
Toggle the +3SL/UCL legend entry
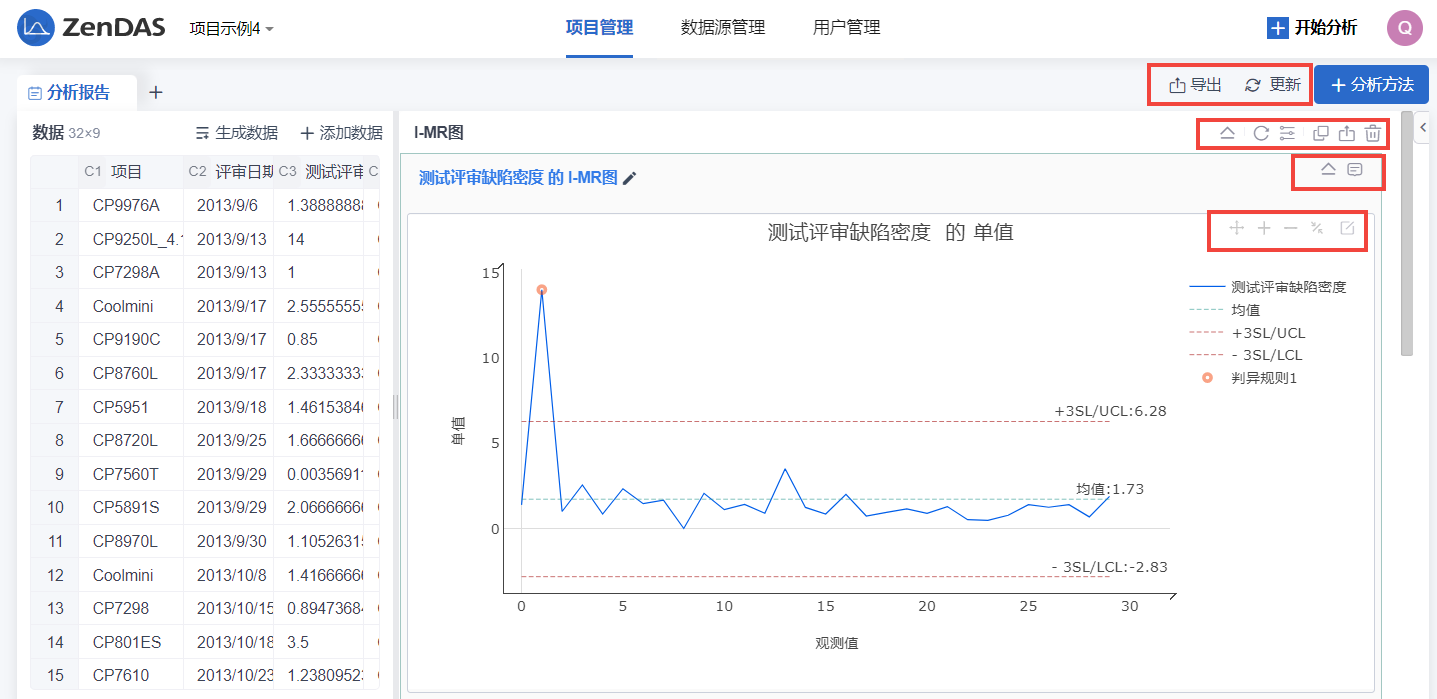pos(1267,333)
